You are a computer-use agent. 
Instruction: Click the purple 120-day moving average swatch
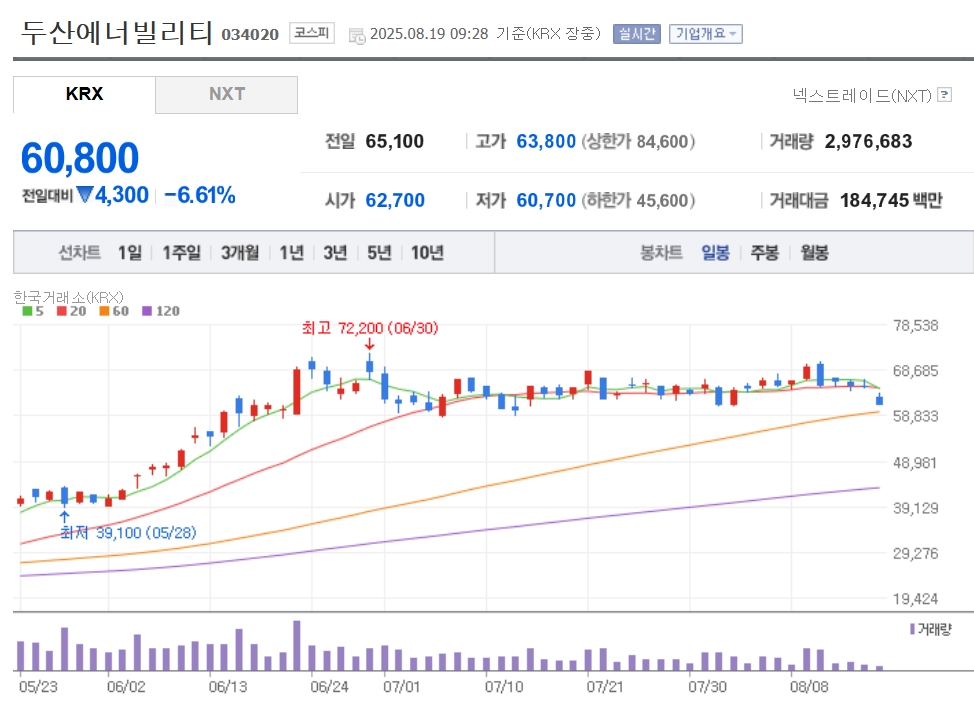pos(147,311)
